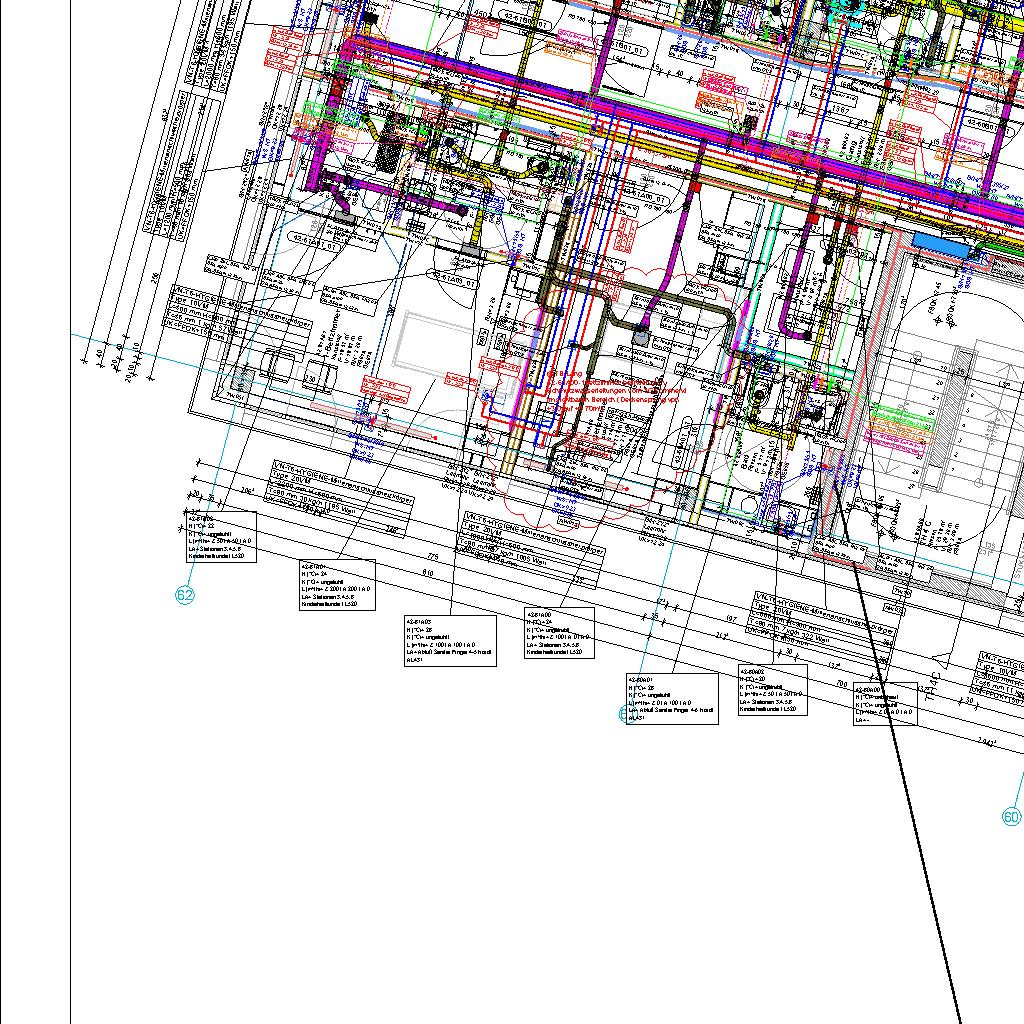The width and height of the screenshot is (1024, 1024).
Task: Select the hatched vertical stair strip at right
Action: 966,400
